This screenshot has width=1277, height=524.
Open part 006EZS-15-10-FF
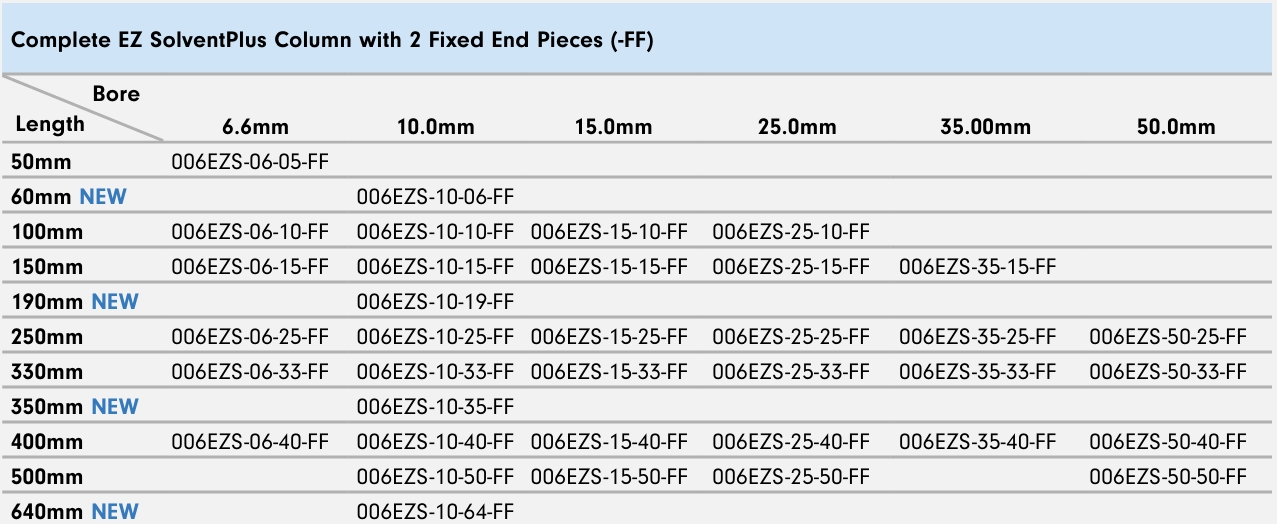pyautogui.click(x=610, y=232)
